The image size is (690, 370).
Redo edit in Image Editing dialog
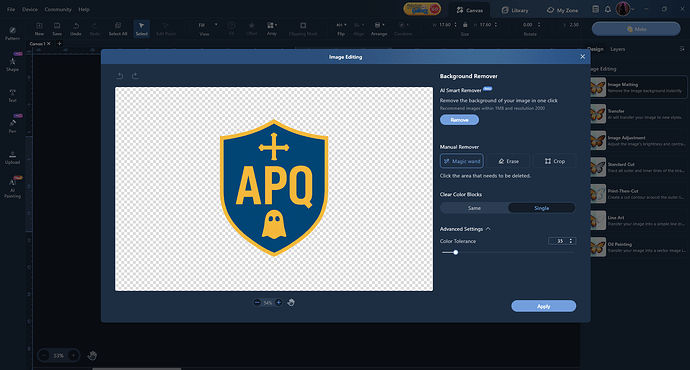pos(135,76)
